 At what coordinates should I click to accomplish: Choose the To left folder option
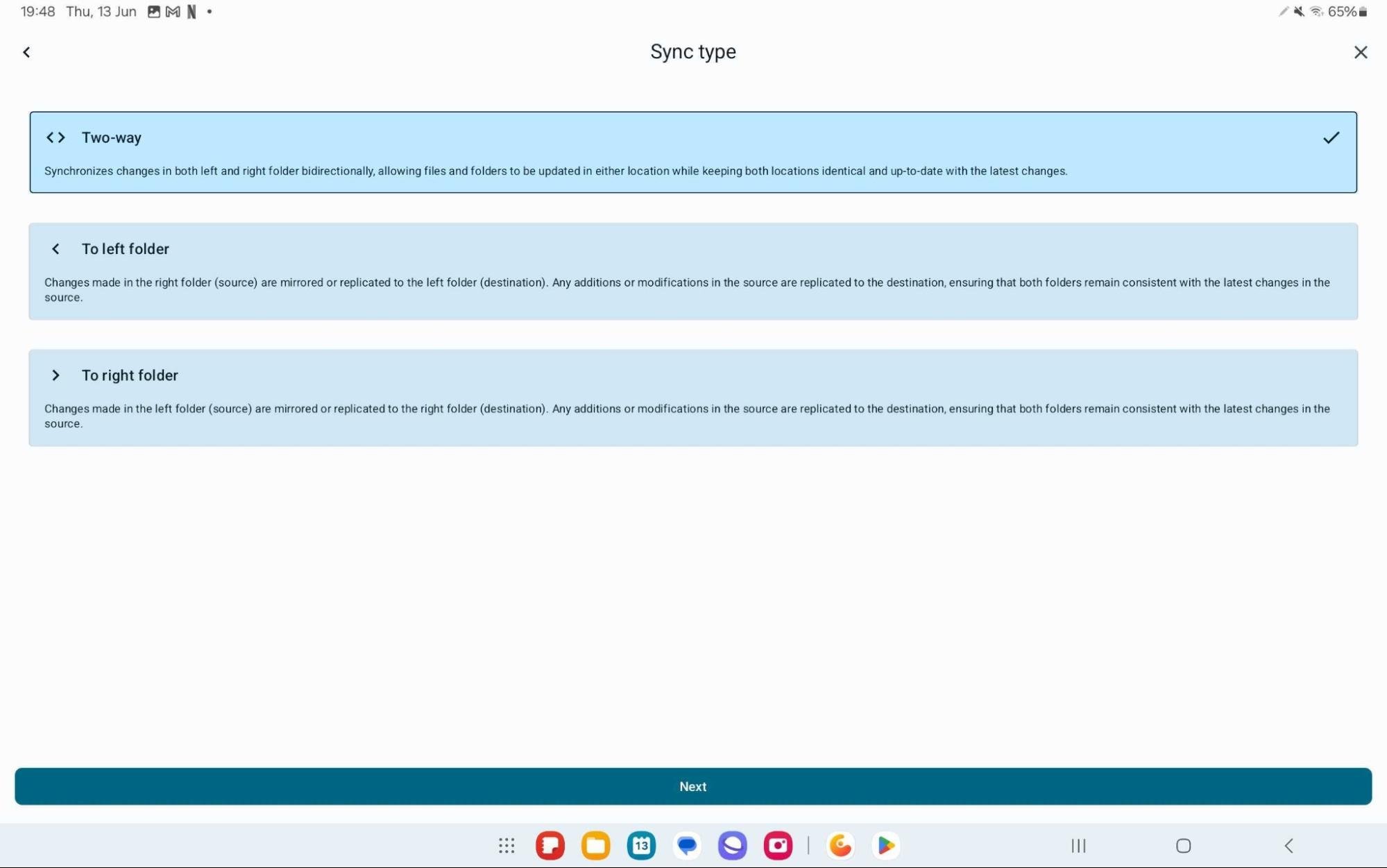click(x=693, y=271)
